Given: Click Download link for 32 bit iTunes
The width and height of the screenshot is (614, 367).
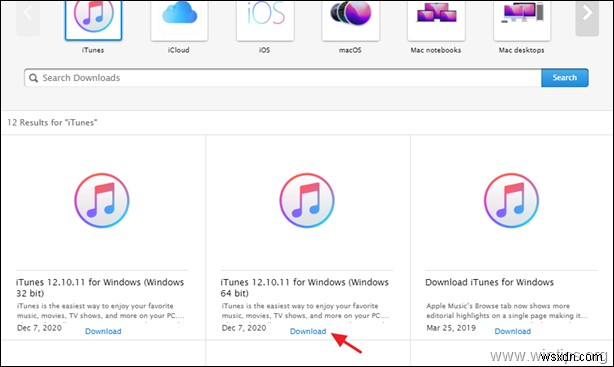Looking at the screenshot, I should [x=103, y=331].
